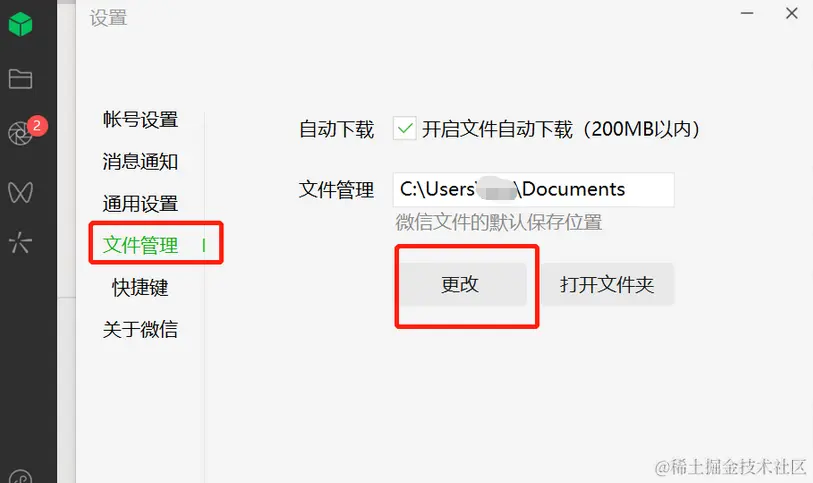
Task: Open the Top Stories spark icon
Action: click(x=20, y=242)
